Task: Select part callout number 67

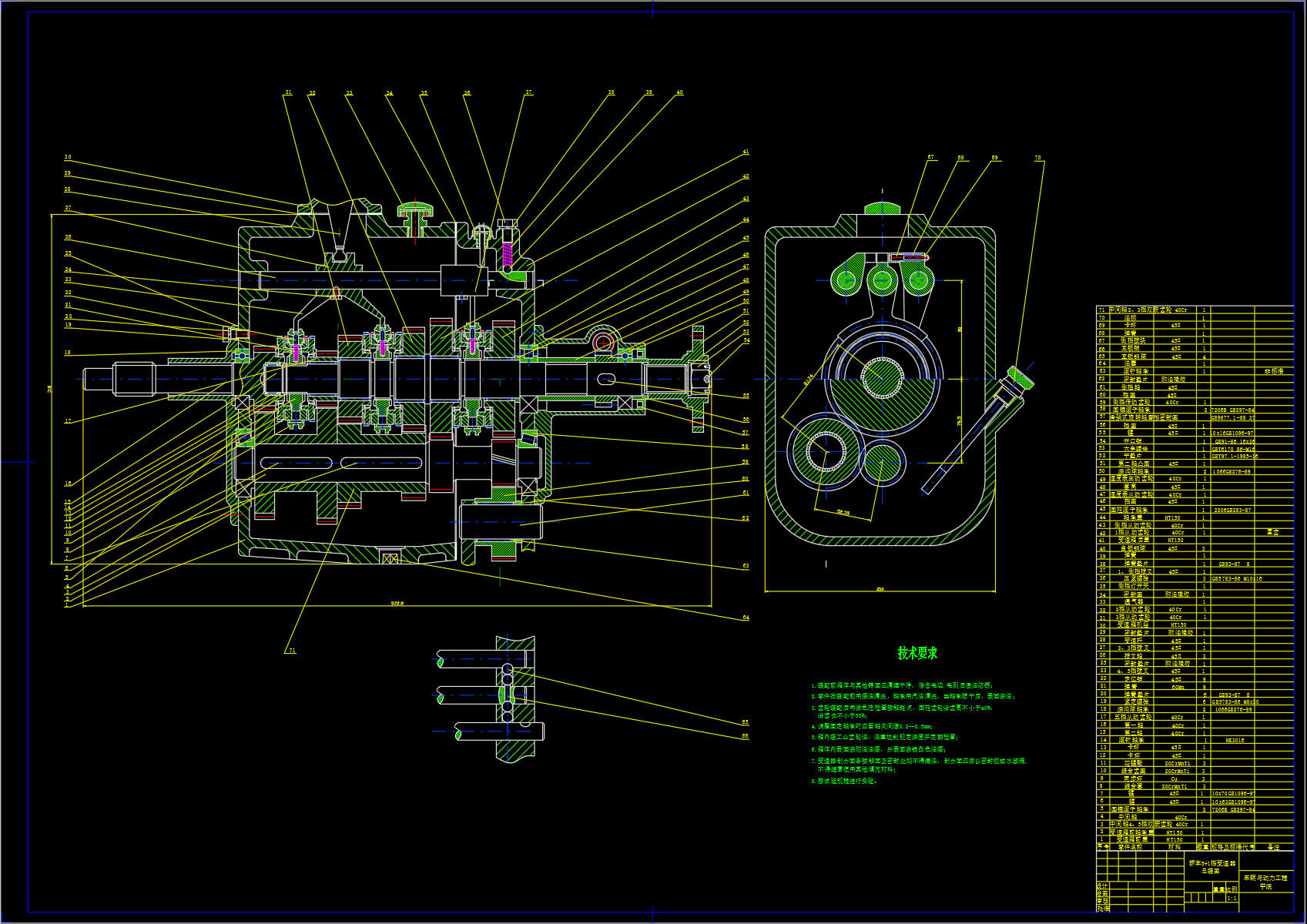Action: click(930, 157)
